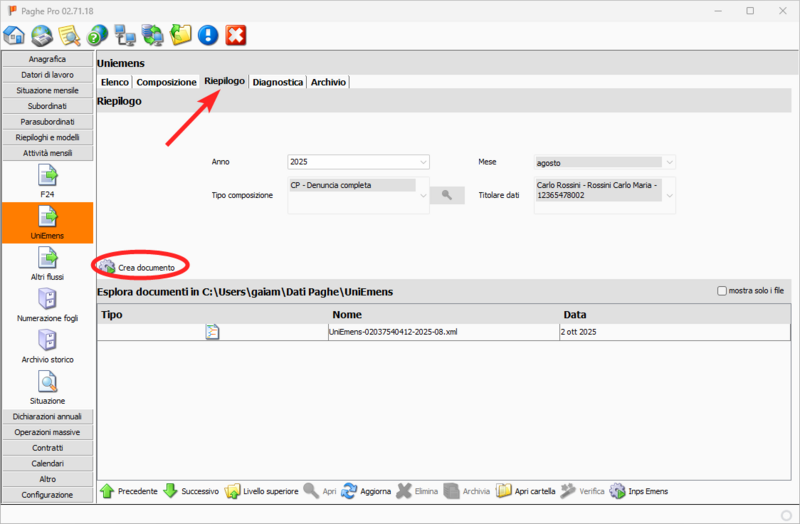Viewport: 800px width, 524px height.
Task: Open Situazione with magnifier icon in sidebar
Action: 48,387
